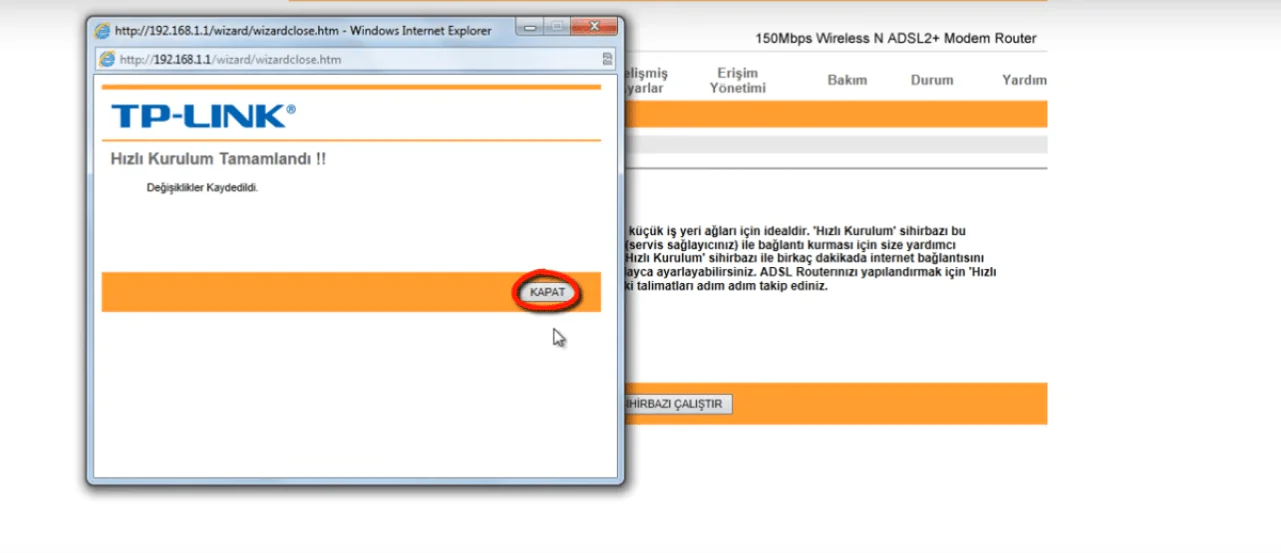
Task: Close the wizardclose popup window
Action: 594,25
